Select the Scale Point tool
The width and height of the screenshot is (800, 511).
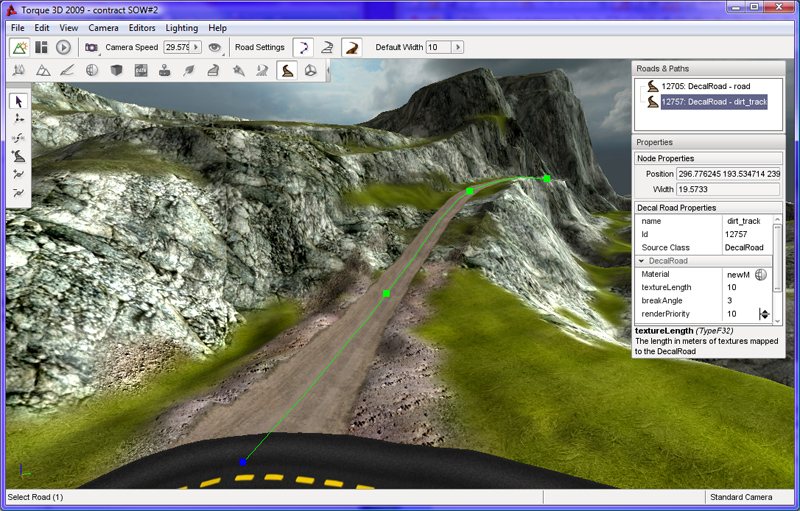(19, 137)
